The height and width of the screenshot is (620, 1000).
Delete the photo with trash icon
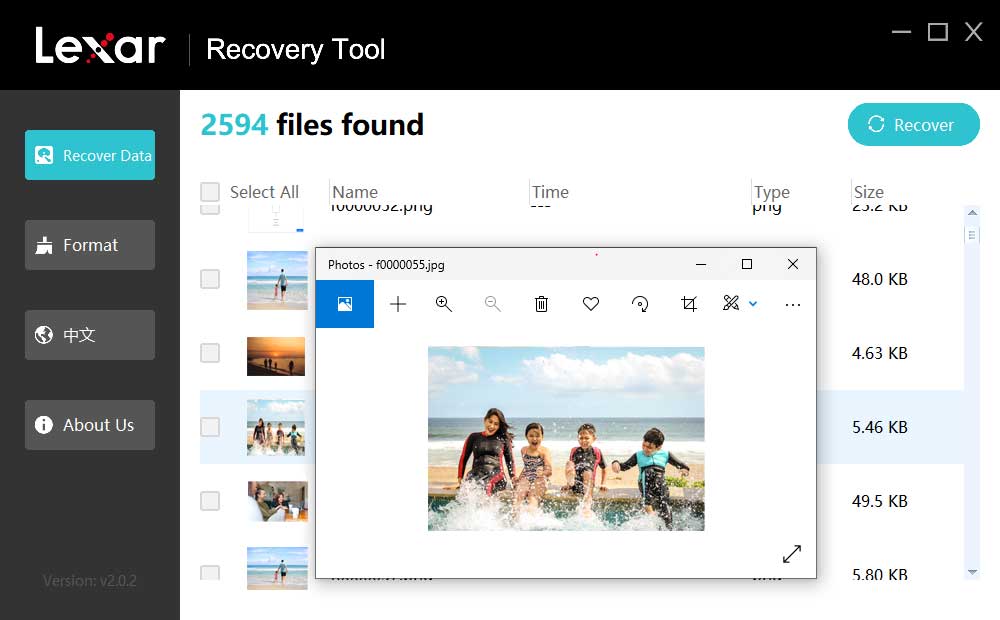tap(541, 304)
